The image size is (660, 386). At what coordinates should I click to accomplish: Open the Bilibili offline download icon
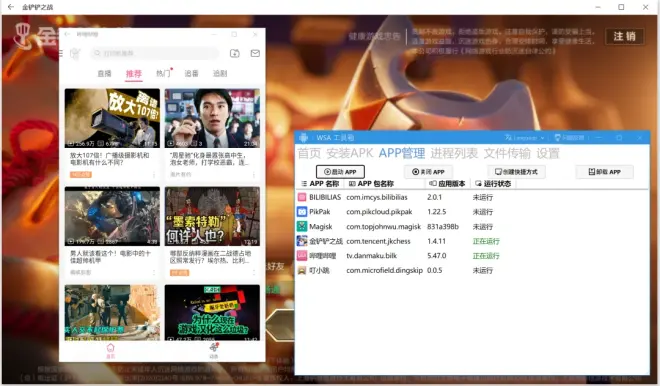click(x=234, y=53)
